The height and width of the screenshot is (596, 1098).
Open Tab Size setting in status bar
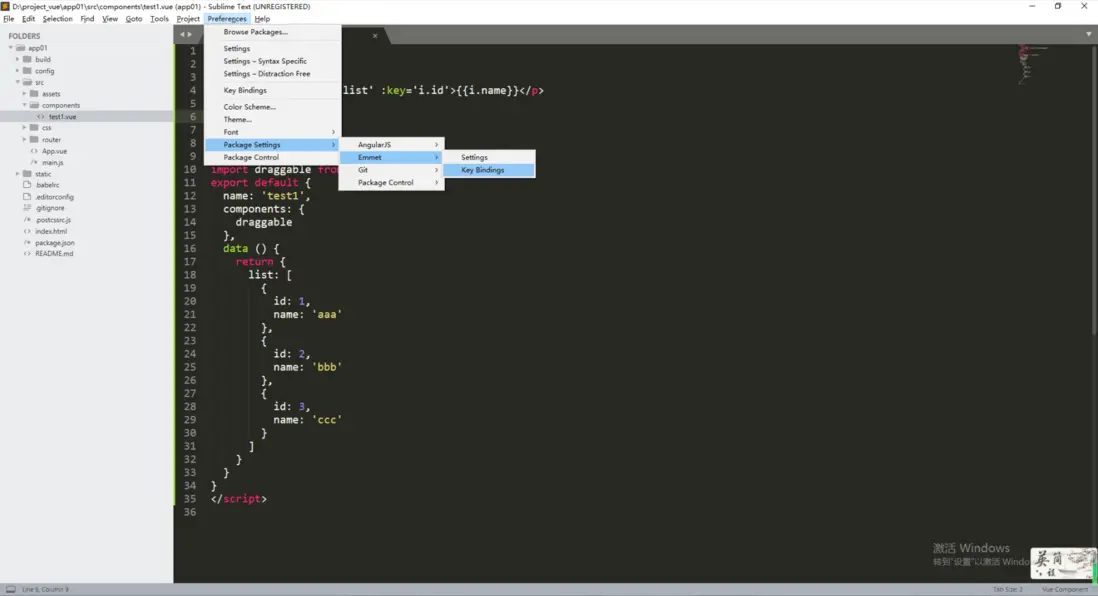pos(1007,589)
